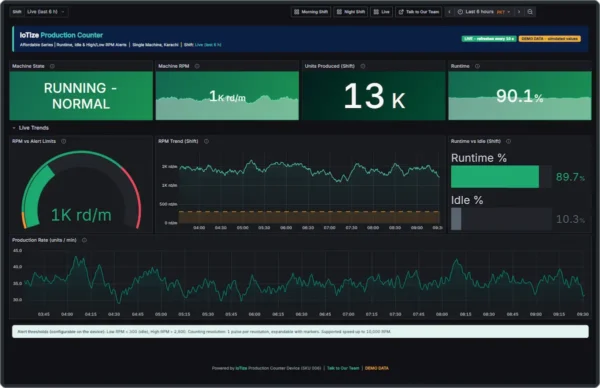Open the Night Shift dashboard link
This screenshot has width=600, height=388.
(x=351, y=12)
